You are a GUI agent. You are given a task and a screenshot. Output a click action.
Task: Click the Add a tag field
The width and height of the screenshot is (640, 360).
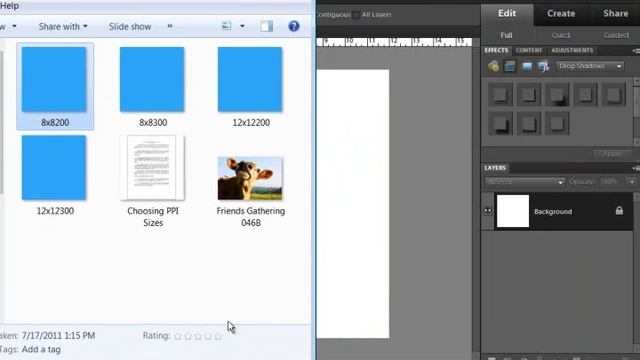(41, 349)
